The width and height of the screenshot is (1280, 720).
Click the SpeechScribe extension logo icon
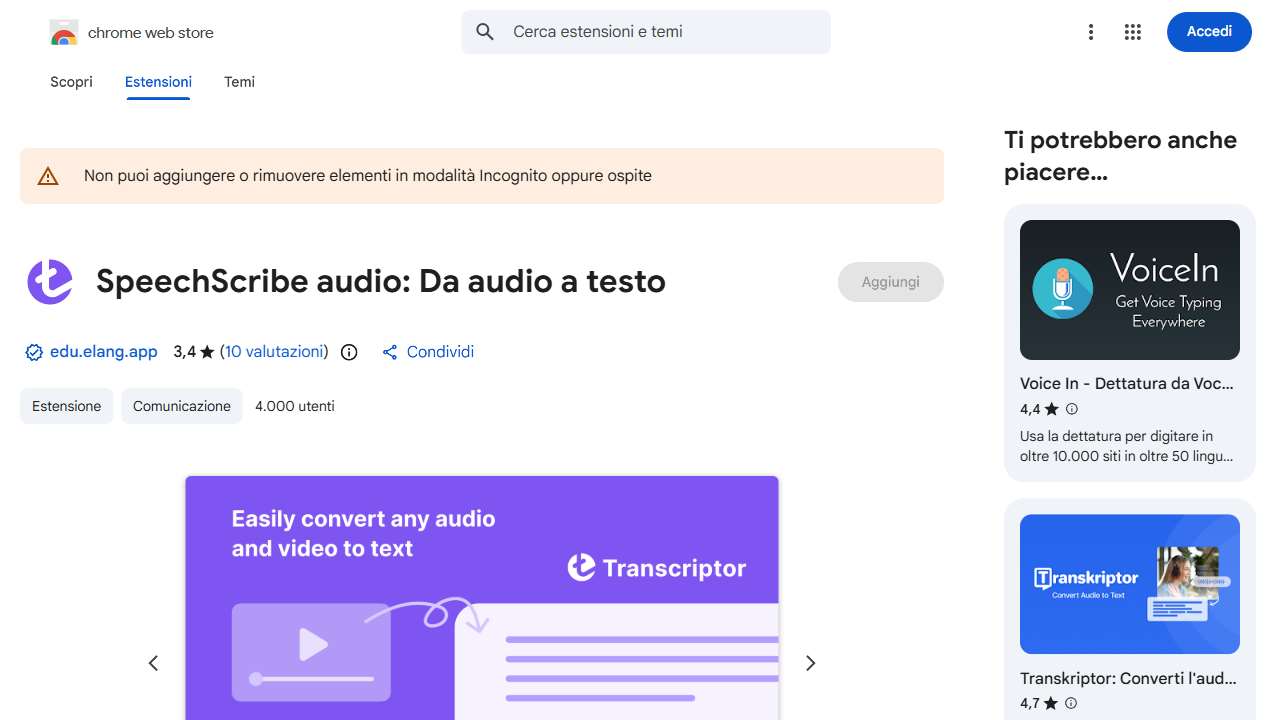pyautogui.click(x=50, y=282)
